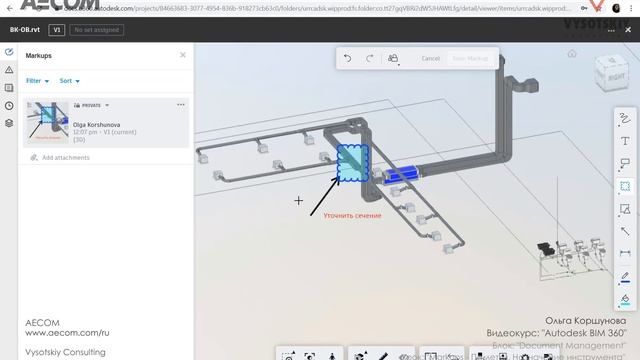Select the arrow markup tool
The image size is (640, 360).
tap(625, 231)
